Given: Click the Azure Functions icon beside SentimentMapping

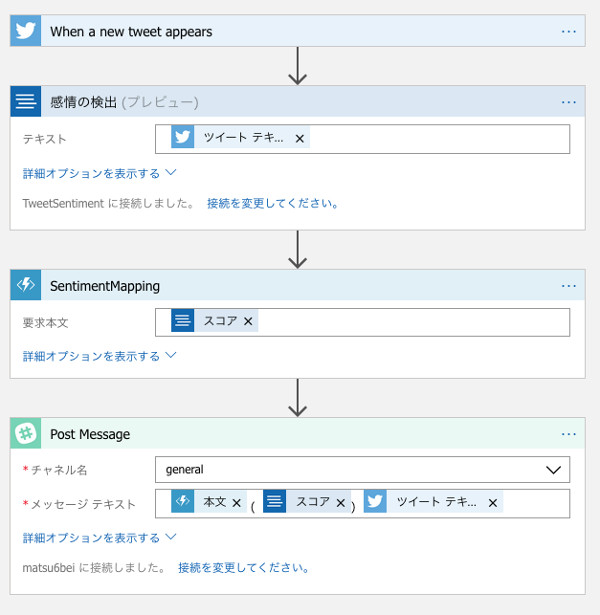Looking at the screenshot, I should click(x=26, y=286).
